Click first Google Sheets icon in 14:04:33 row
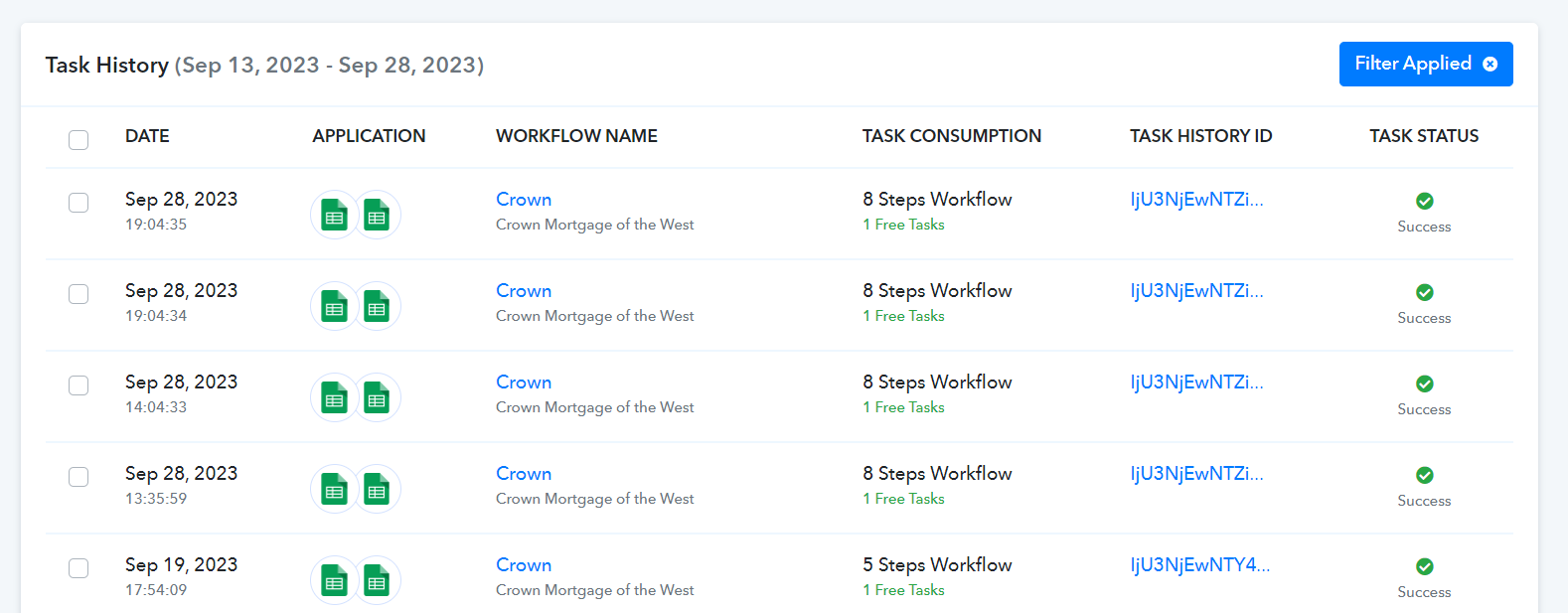 click(334, 397)
